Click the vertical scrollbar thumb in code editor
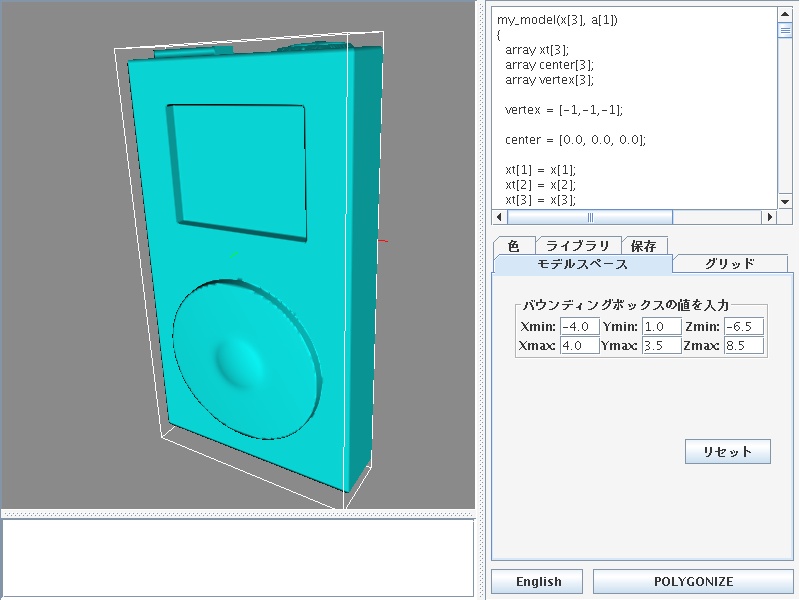The width and height of the screenshot is (800, 600). (785, 30)
